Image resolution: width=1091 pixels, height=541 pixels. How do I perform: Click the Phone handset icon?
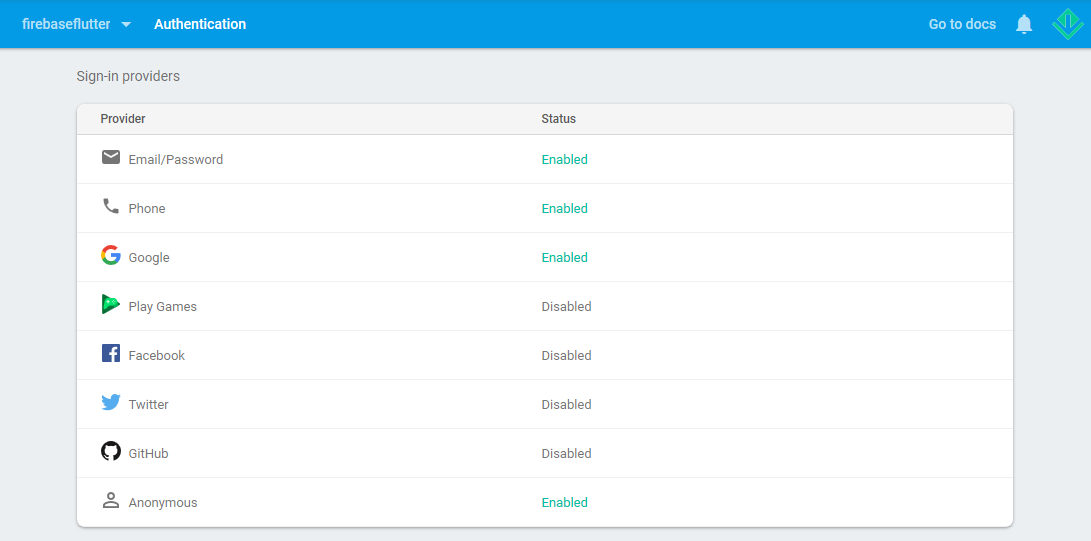[111, 206]
